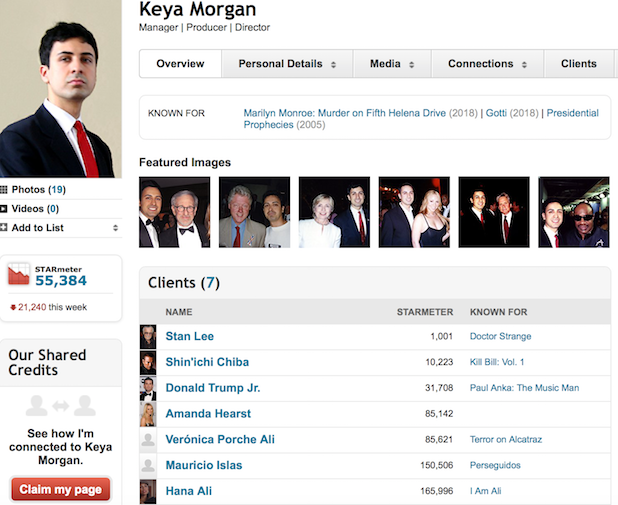The height and width of the screenshot is (505, 618).
Task: Click the Videos play icon in sidebar
Action: 4,209
